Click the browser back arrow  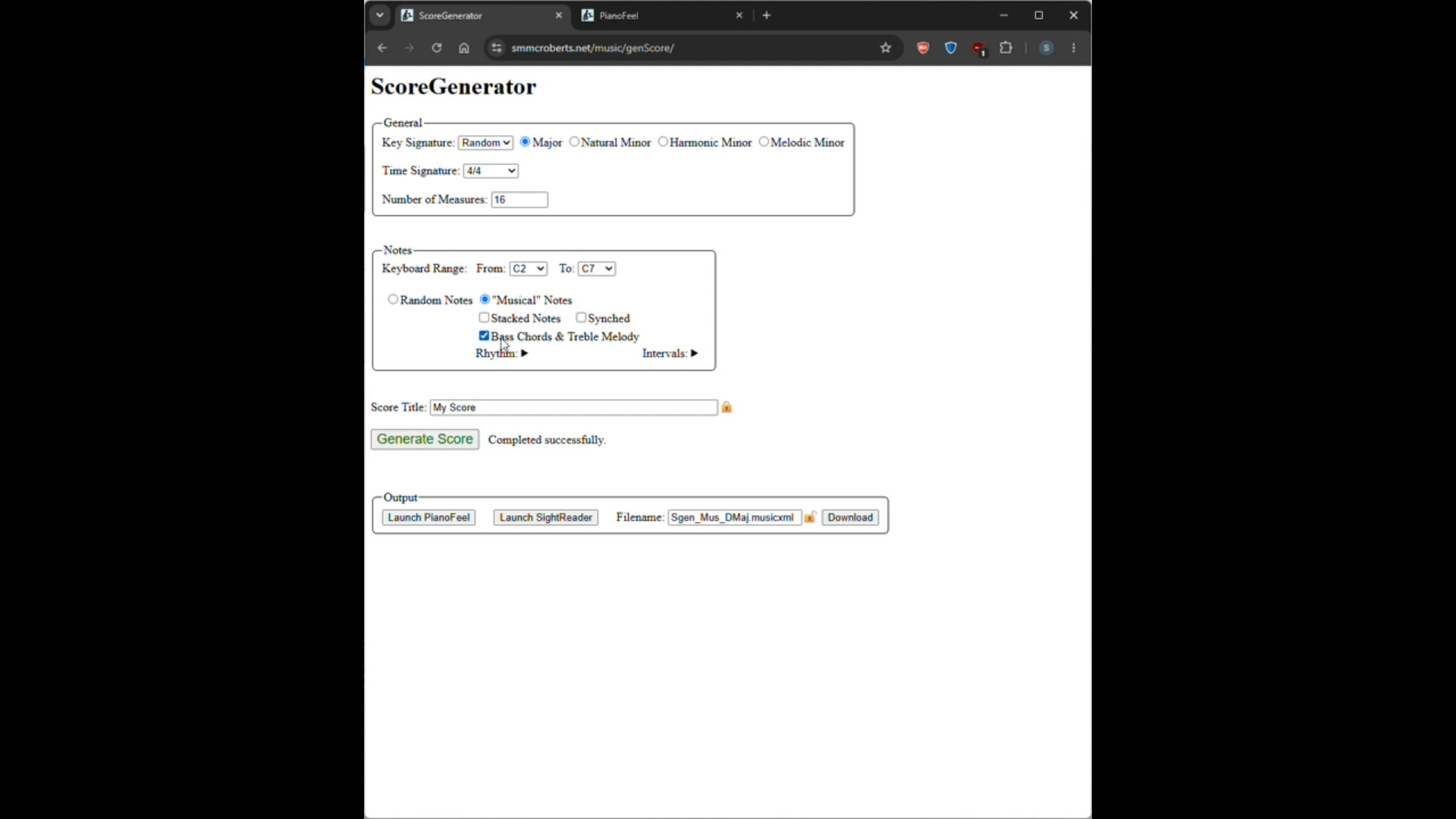382,48
